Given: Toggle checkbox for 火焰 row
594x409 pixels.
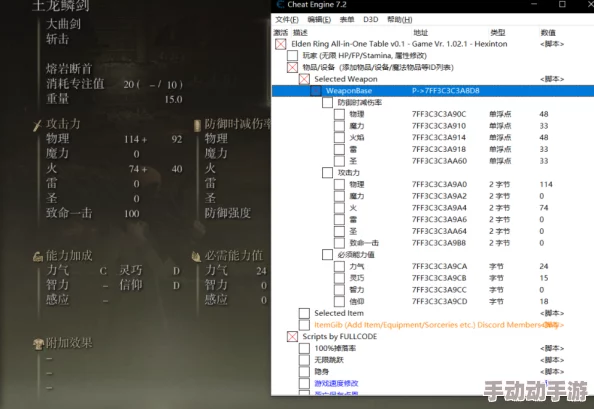Looking at the screenshot, I should [x=339, y=137].
